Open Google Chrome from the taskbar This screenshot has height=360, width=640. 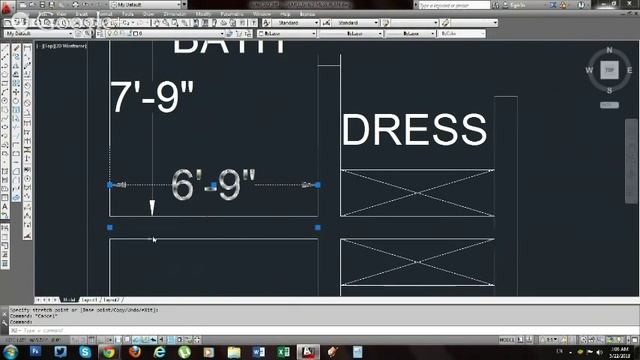(x=109, y=352)
